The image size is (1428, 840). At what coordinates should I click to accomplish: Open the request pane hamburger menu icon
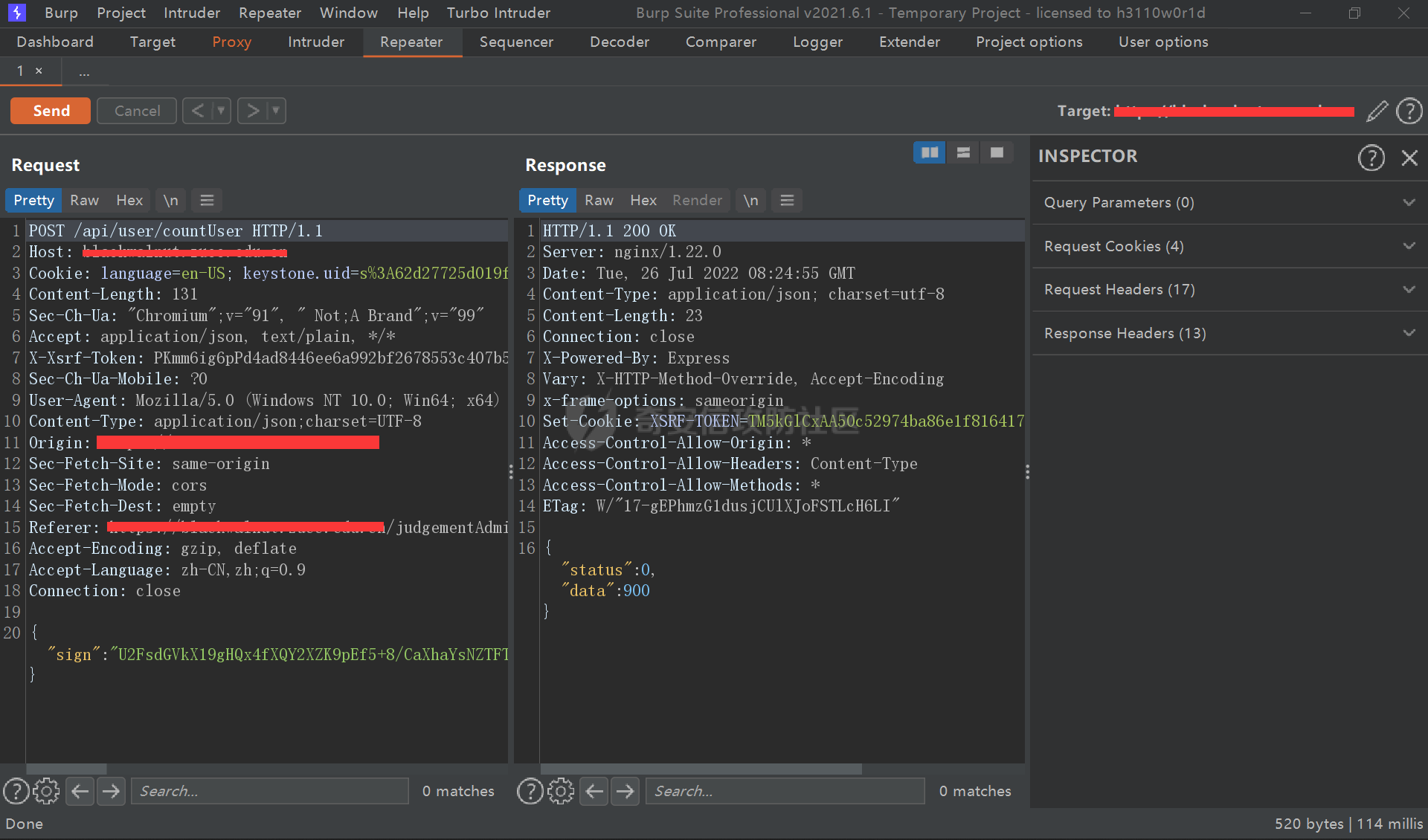207,200
